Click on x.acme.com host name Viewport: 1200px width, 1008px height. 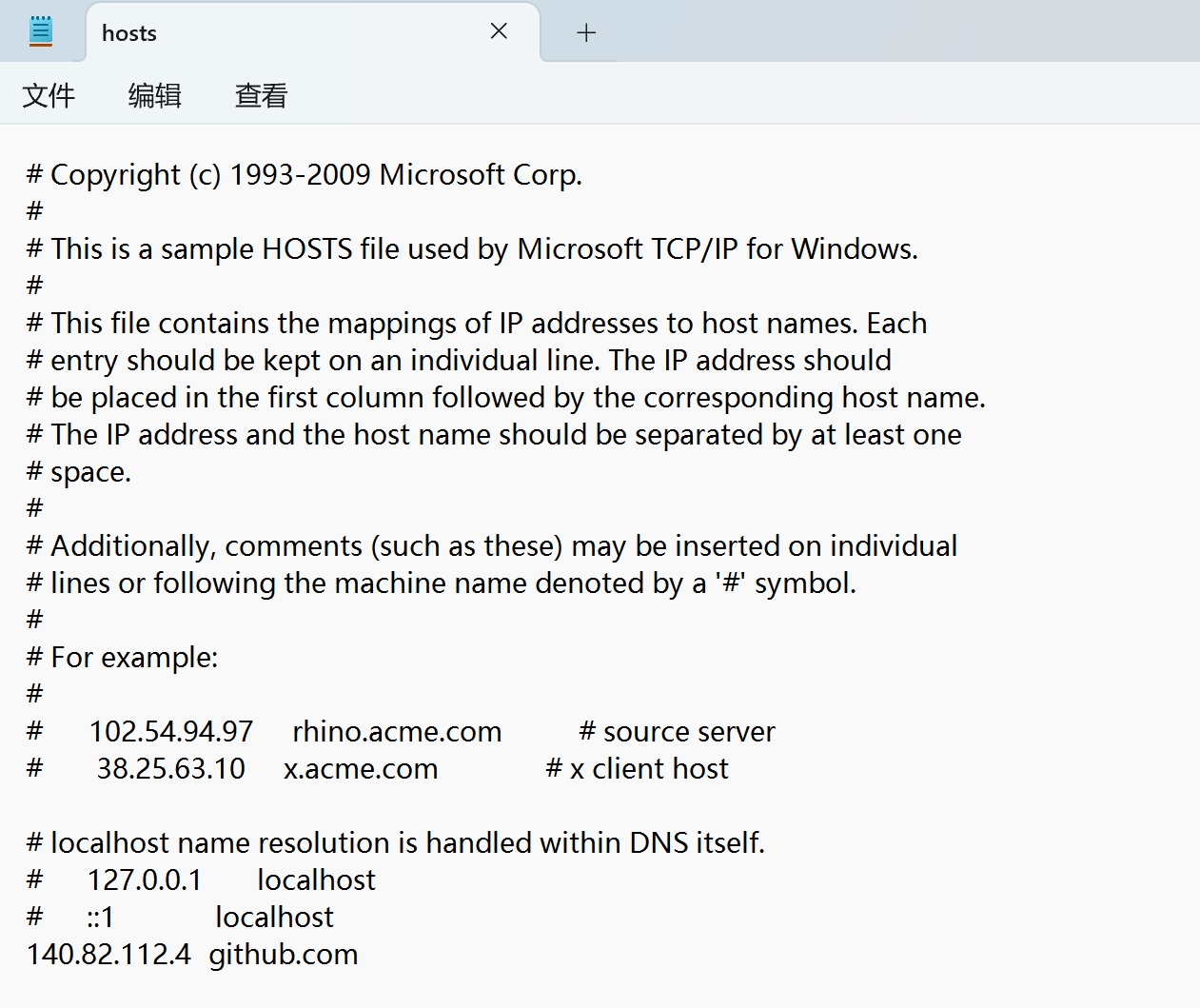361,769
